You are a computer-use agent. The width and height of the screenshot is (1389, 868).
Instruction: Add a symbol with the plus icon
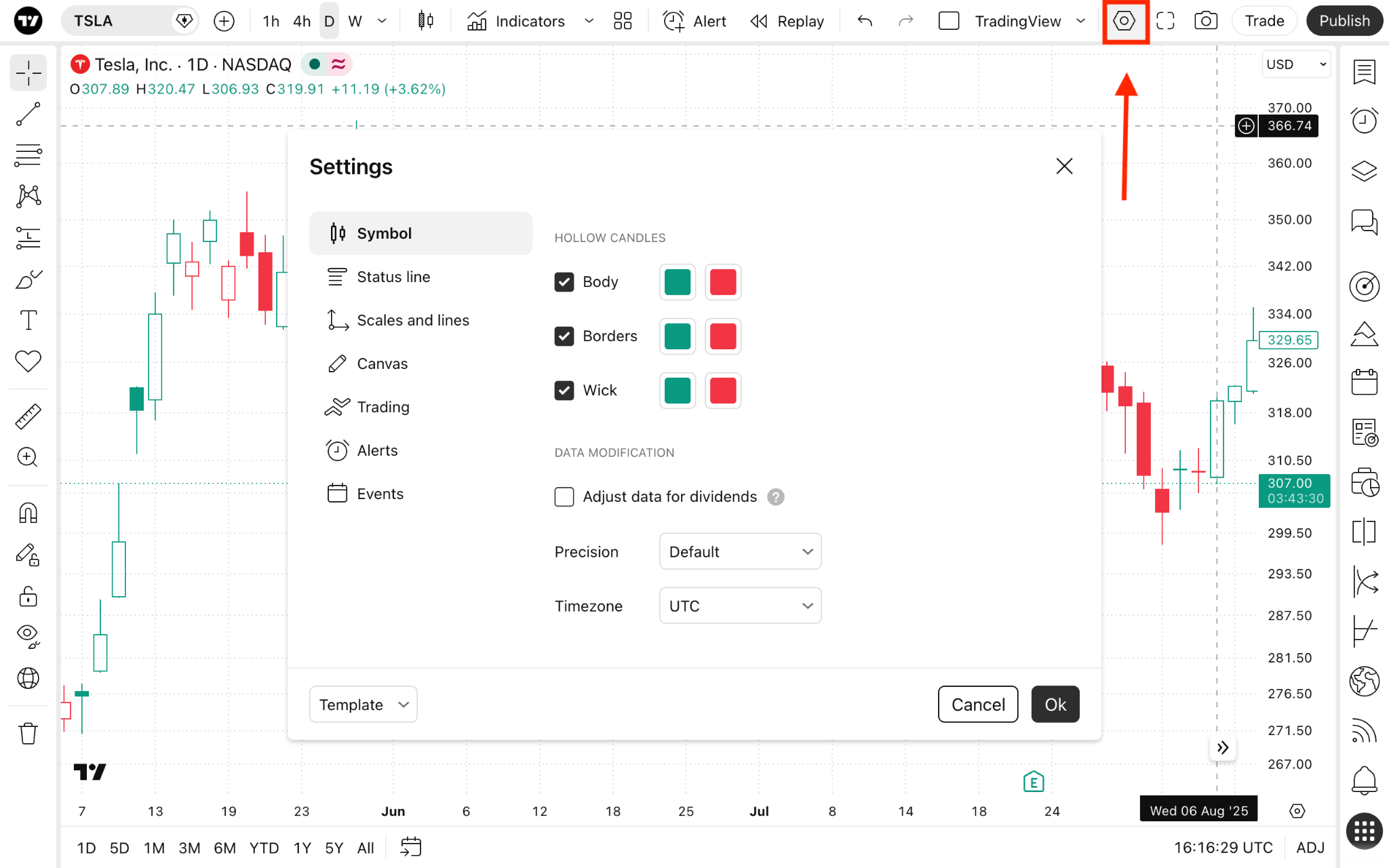click(x=224, y=21)
